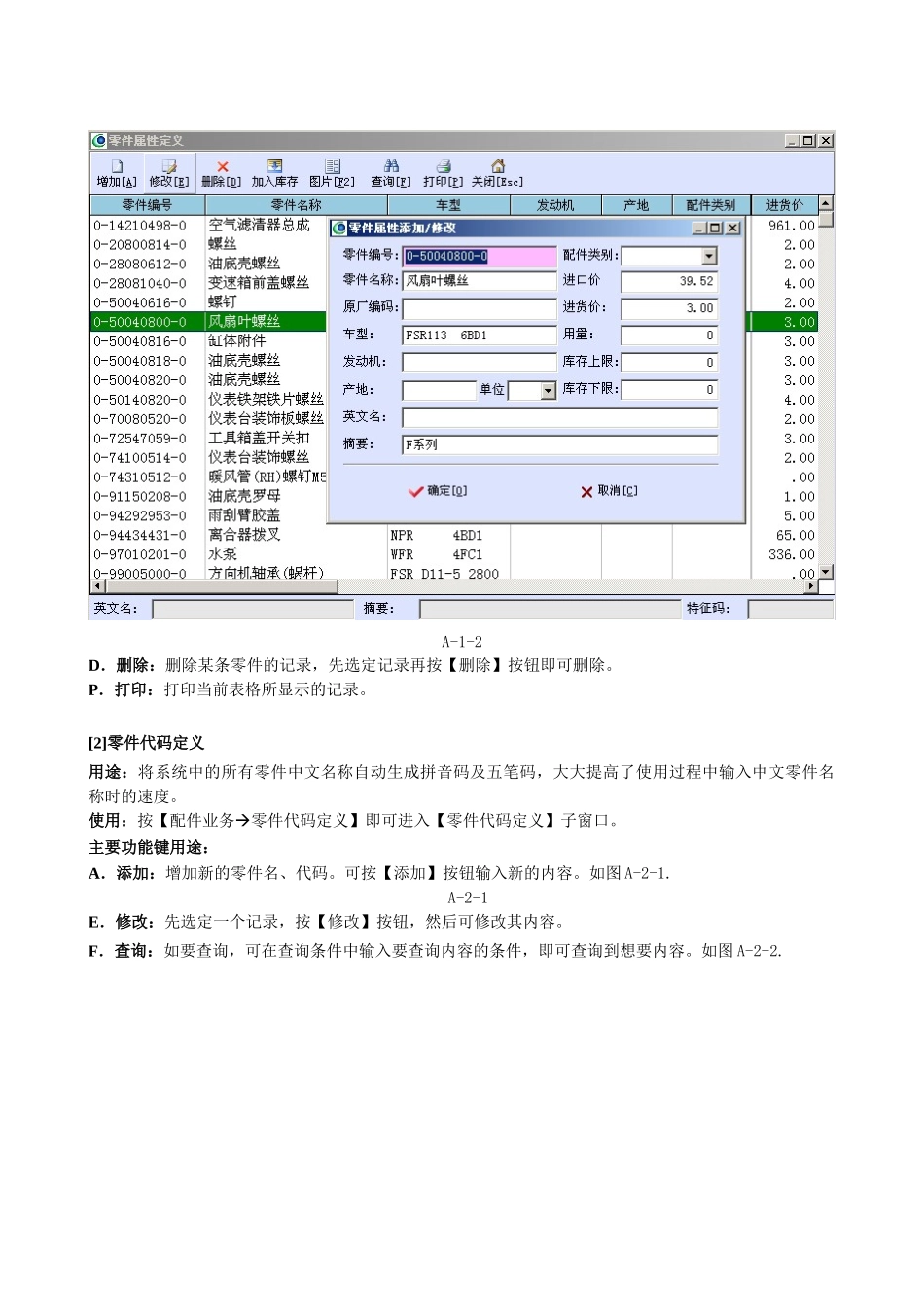Click the 零件属性定义 window title icon

(98, 141)
